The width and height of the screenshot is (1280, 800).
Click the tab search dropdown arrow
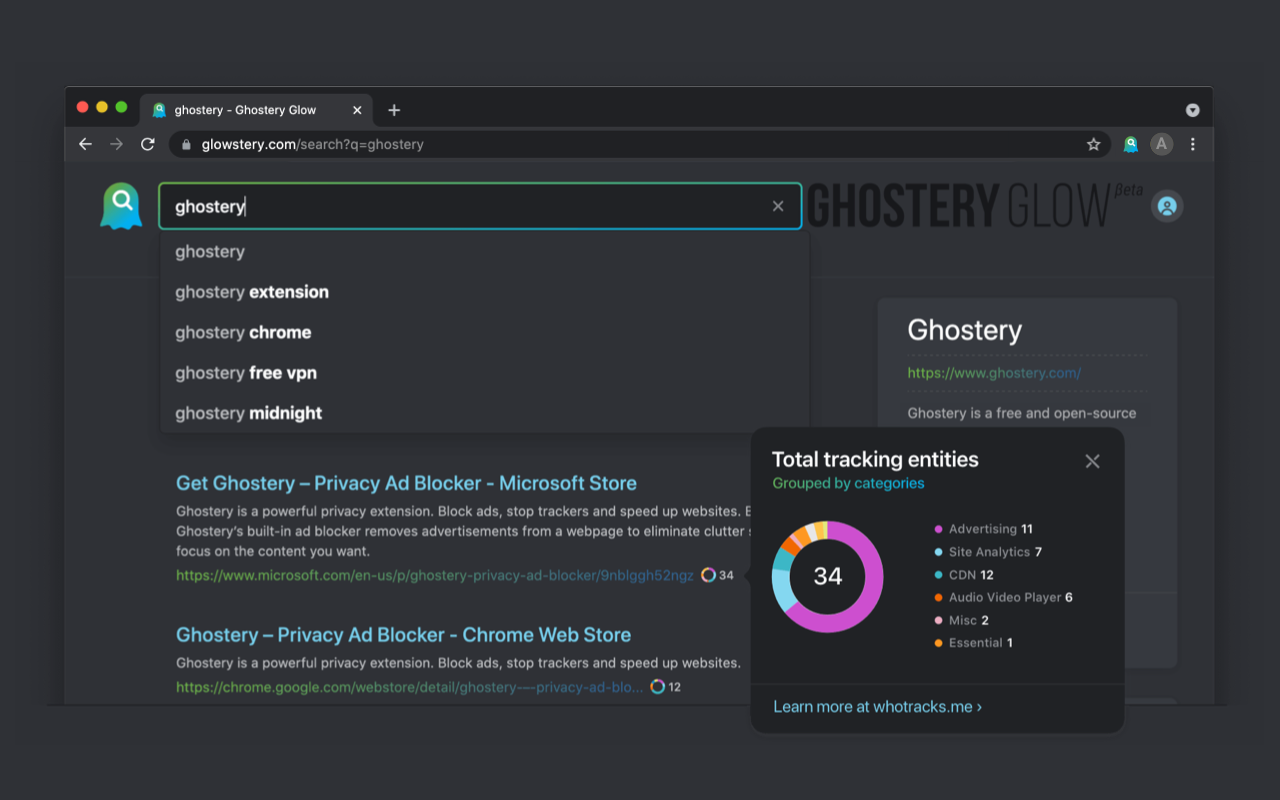point(1192,110)
